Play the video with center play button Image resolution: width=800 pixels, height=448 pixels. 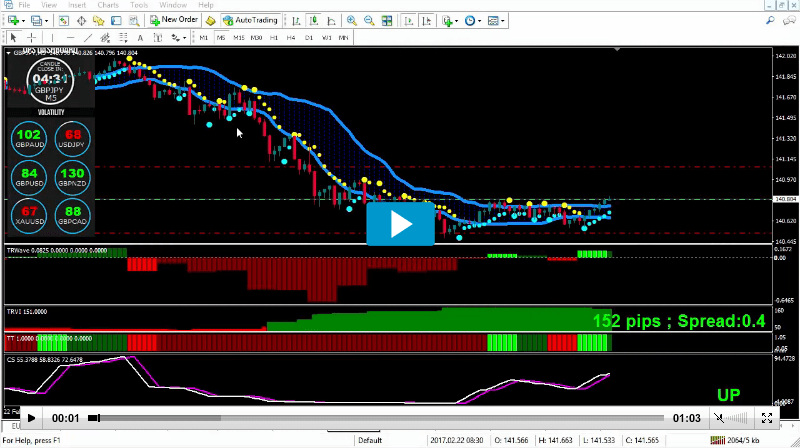pos(401,224)
